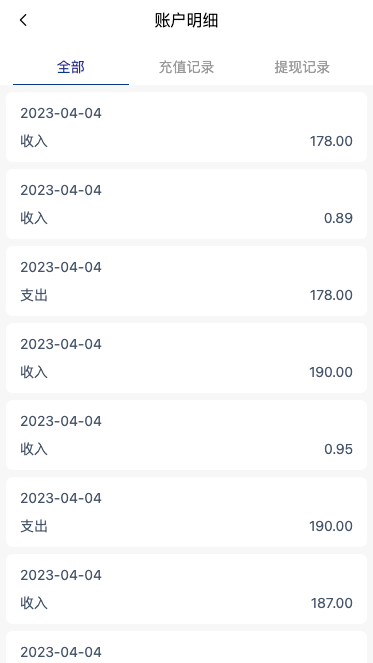373x663 pixels.
Task: Tap the 187.00 income amount
Action: [x=332, y=603]
